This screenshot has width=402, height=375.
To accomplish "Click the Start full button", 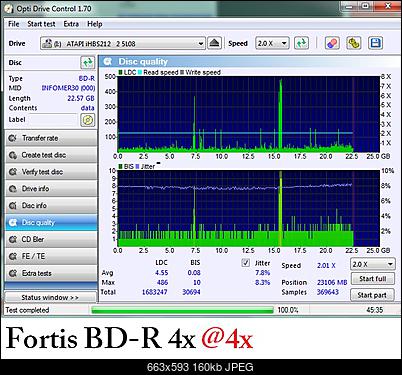I will [372, 279].
